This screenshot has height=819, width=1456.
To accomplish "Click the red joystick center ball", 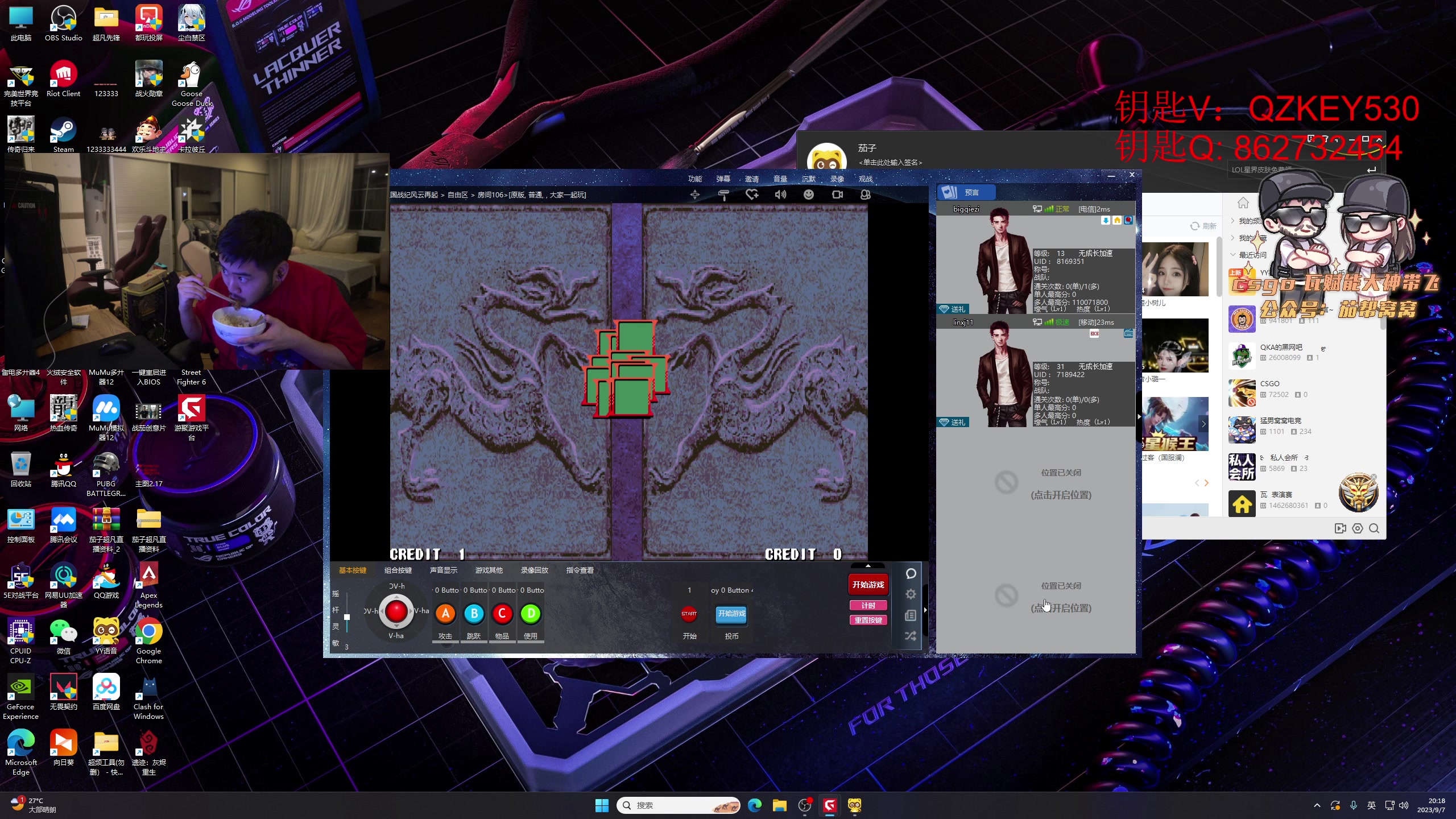I will point(396,611).
